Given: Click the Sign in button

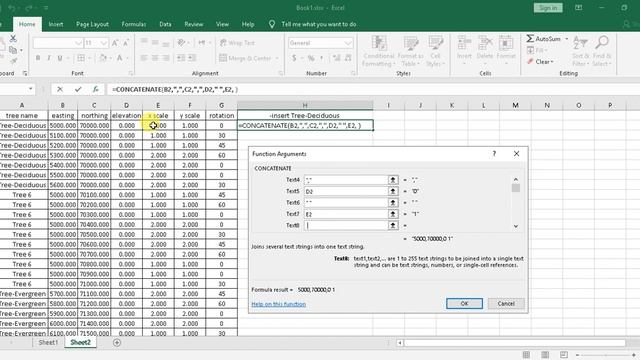Looking at the screenshot, I should coord(548,8).
